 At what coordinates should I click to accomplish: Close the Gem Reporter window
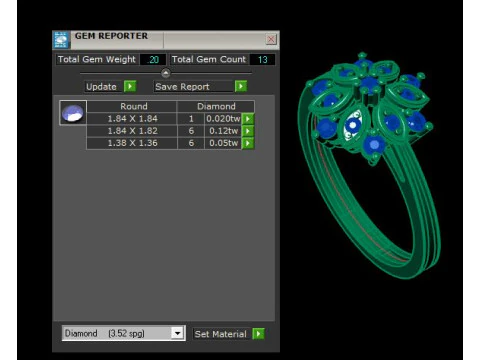pos(271,39)
